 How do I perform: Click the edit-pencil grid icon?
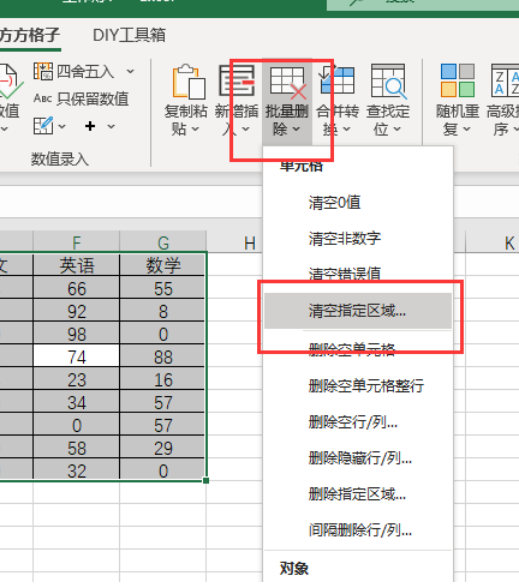tap(43, 126)
